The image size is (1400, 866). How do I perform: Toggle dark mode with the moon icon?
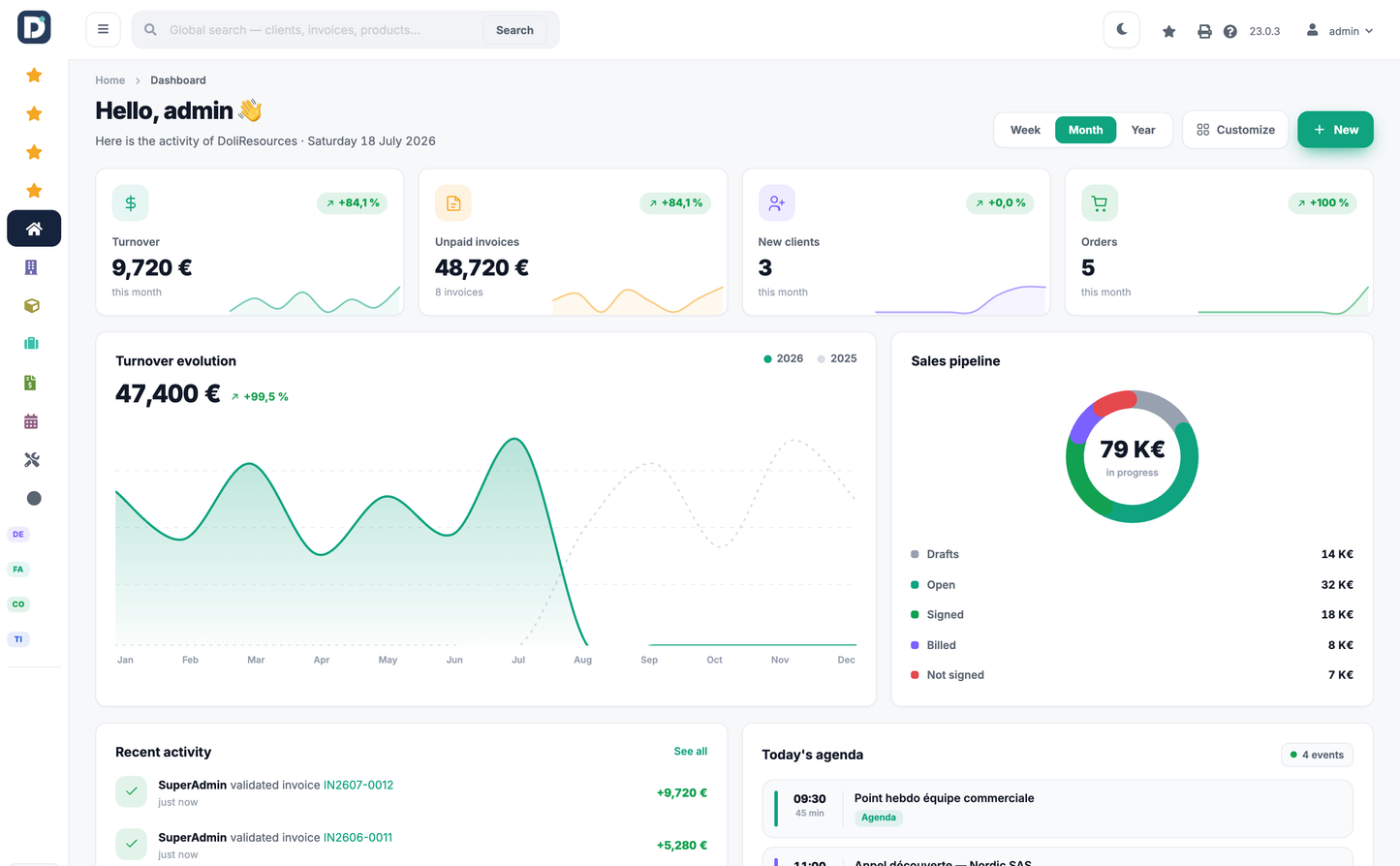pos(1122,30)
